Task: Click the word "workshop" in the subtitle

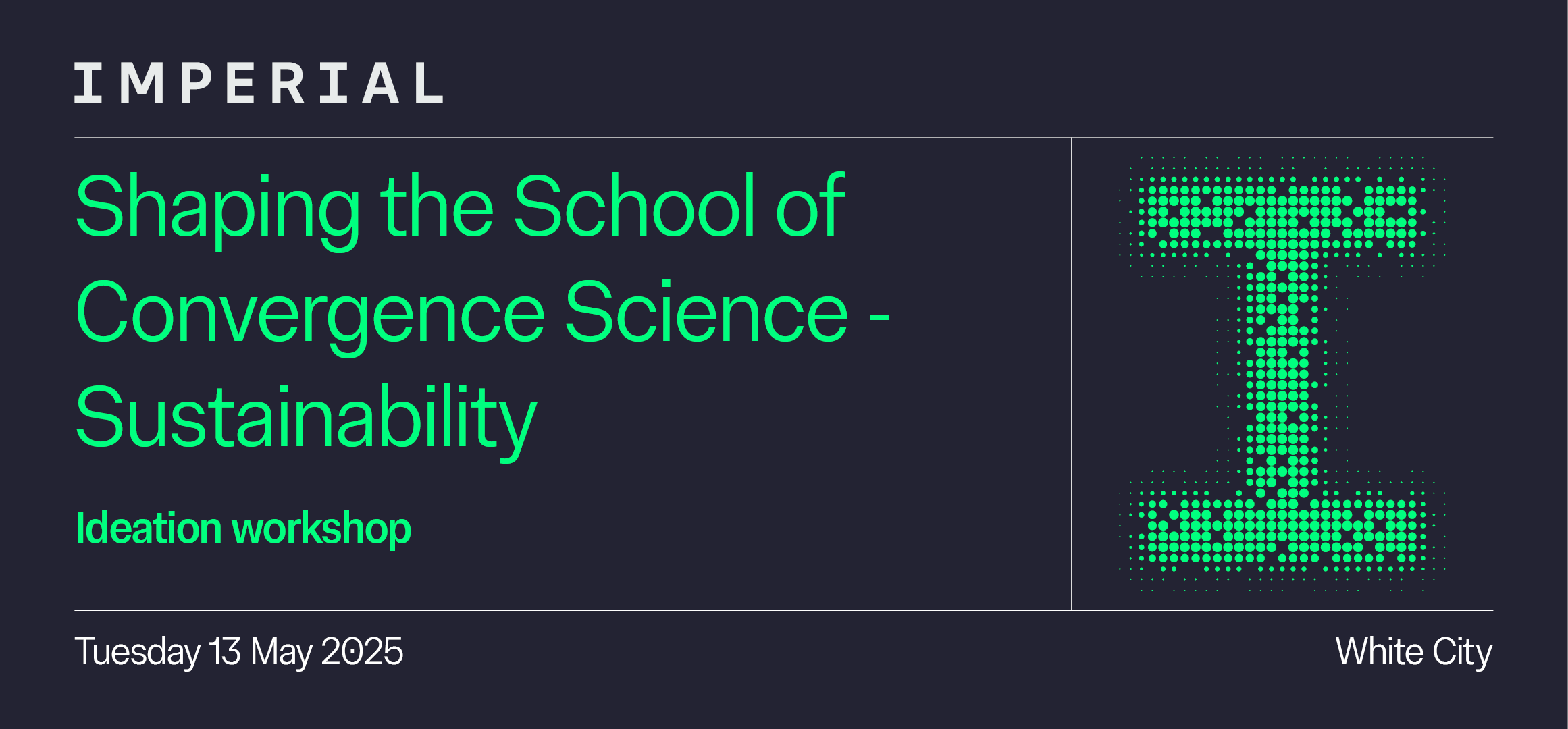Action: [x=321, y=531]
